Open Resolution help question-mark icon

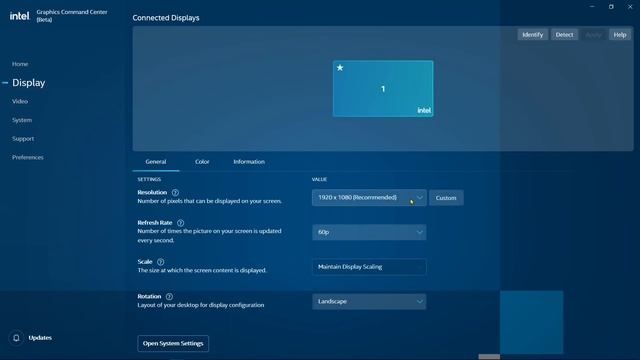tap(175, 193)
